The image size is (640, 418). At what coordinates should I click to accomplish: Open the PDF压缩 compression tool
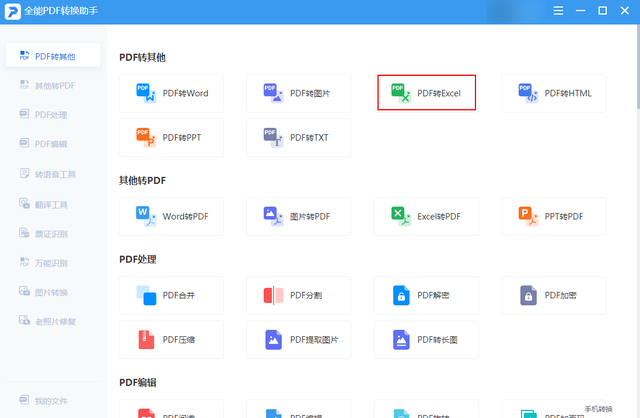171,340
